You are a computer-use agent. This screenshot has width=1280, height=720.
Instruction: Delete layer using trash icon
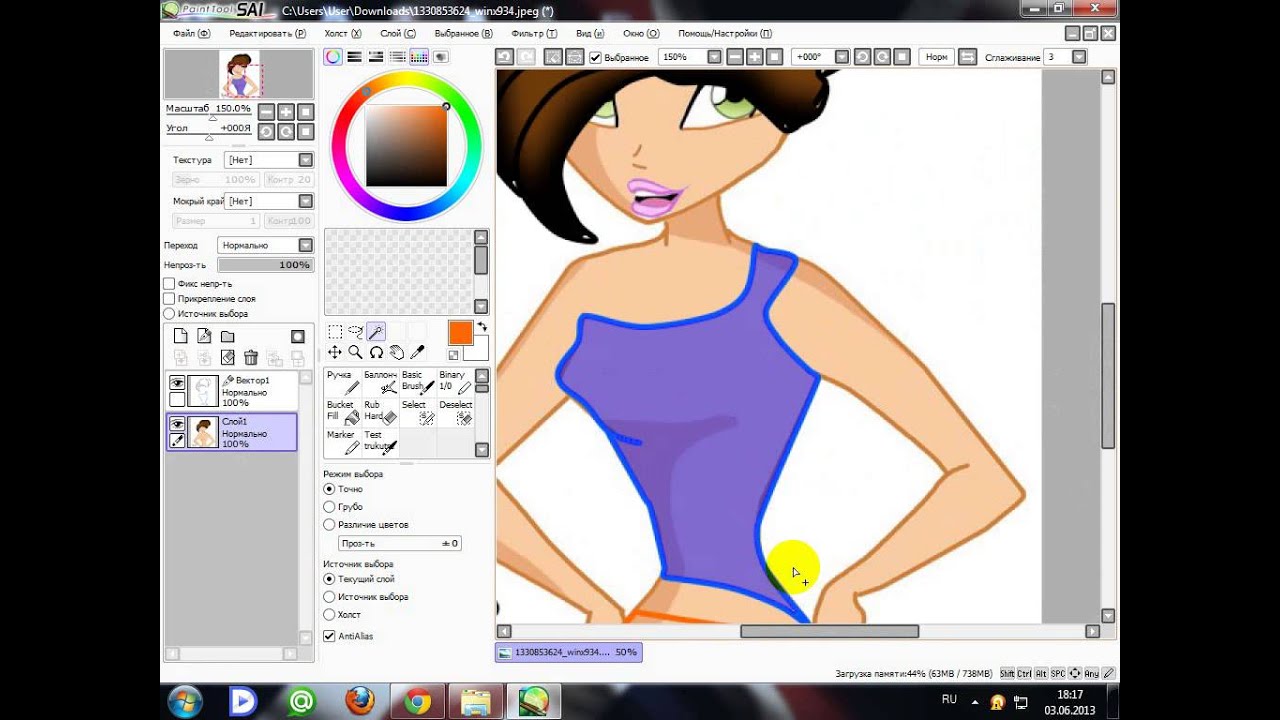(251, 357)
